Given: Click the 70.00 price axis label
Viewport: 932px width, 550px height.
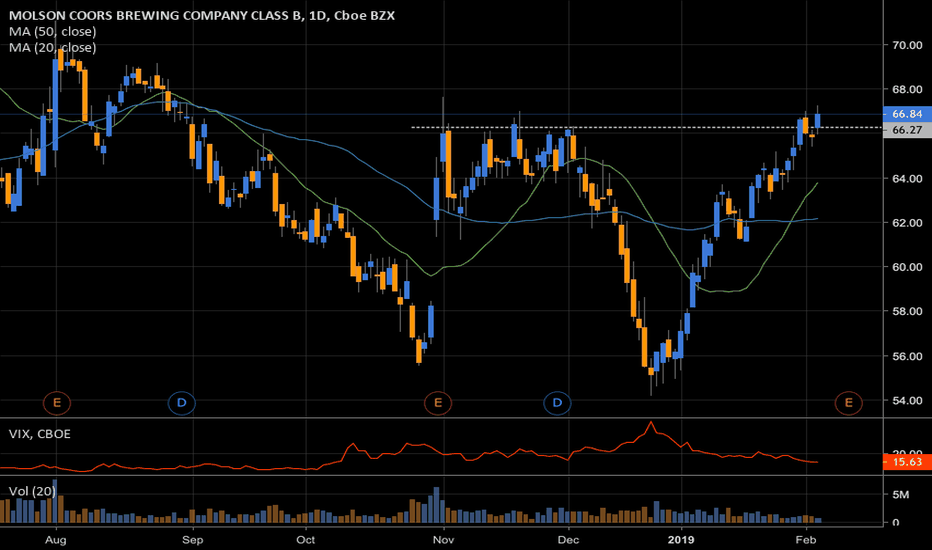Looking at the screenshot, I should 907,45.
